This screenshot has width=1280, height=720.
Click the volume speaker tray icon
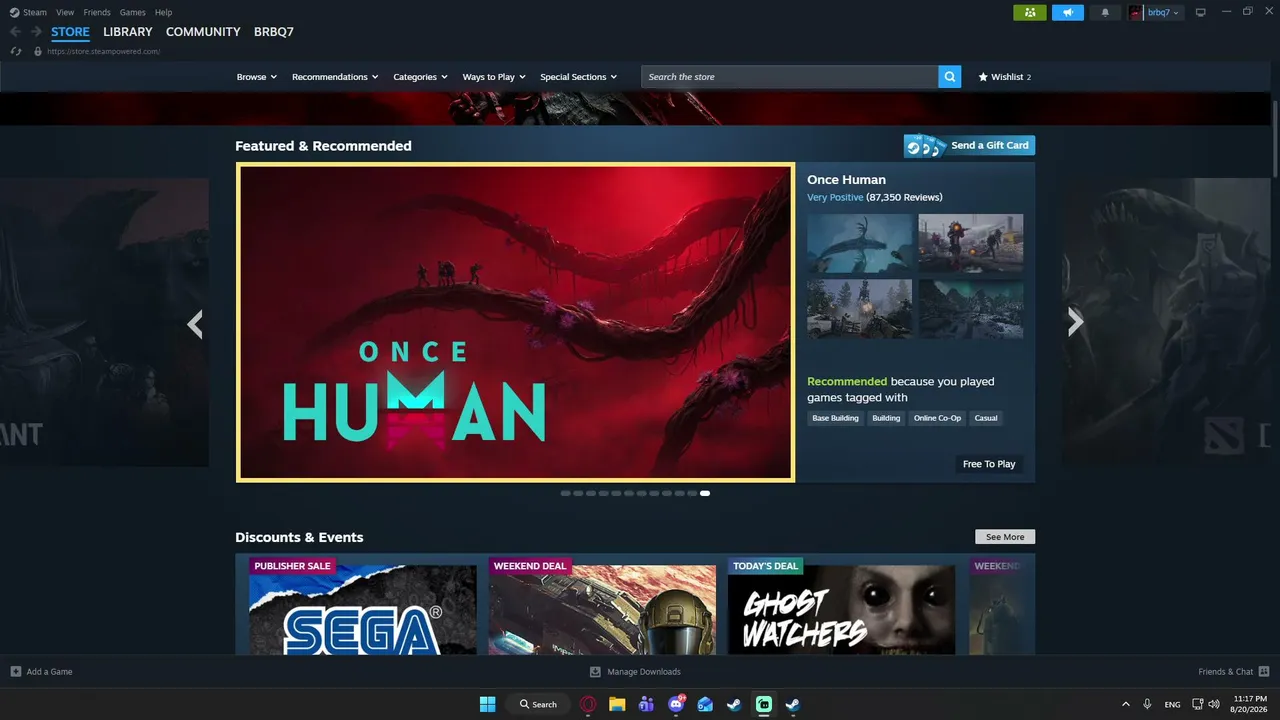click(1214, 704)
